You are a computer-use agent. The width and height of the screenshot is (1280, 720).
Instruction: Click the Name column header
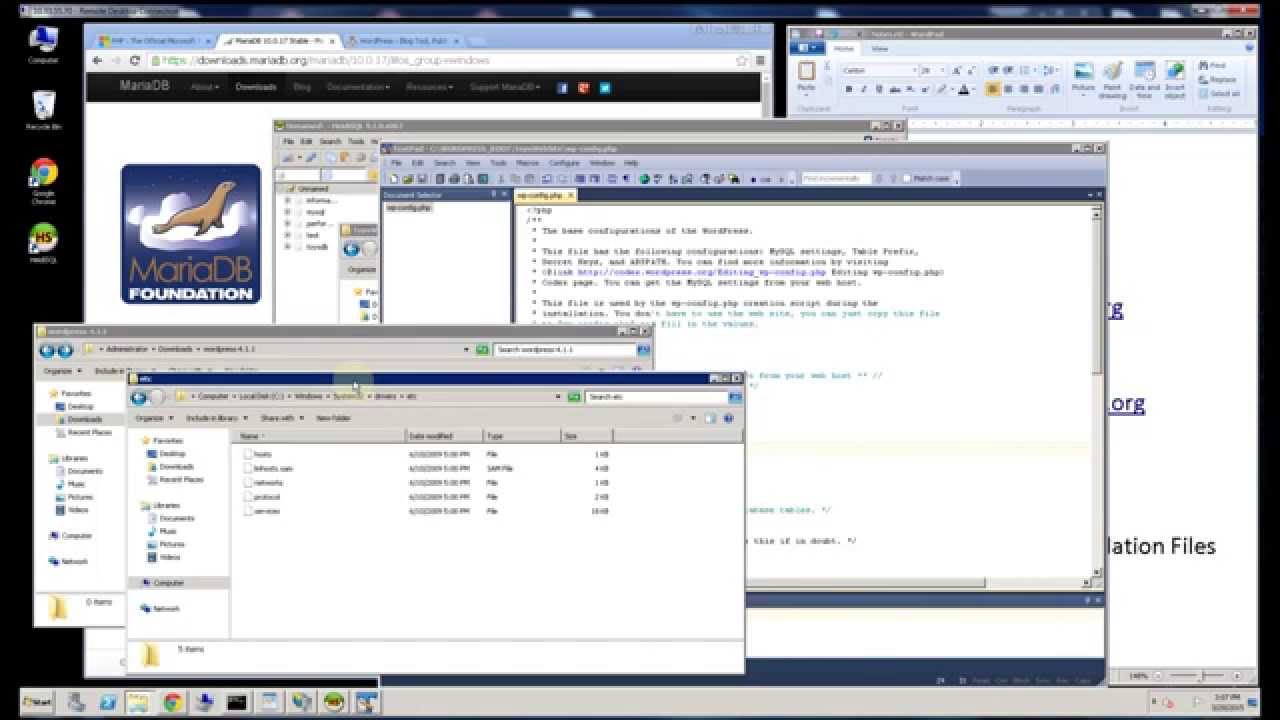pyautogui.click(x=320, y=436)
